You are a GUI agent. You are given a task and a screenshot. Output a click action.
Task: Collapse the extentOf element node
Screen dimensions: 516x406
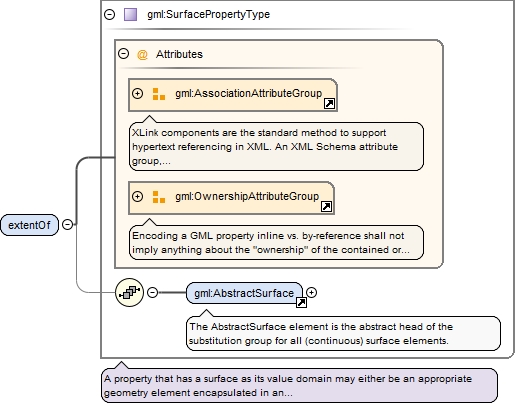coord(67,225)
